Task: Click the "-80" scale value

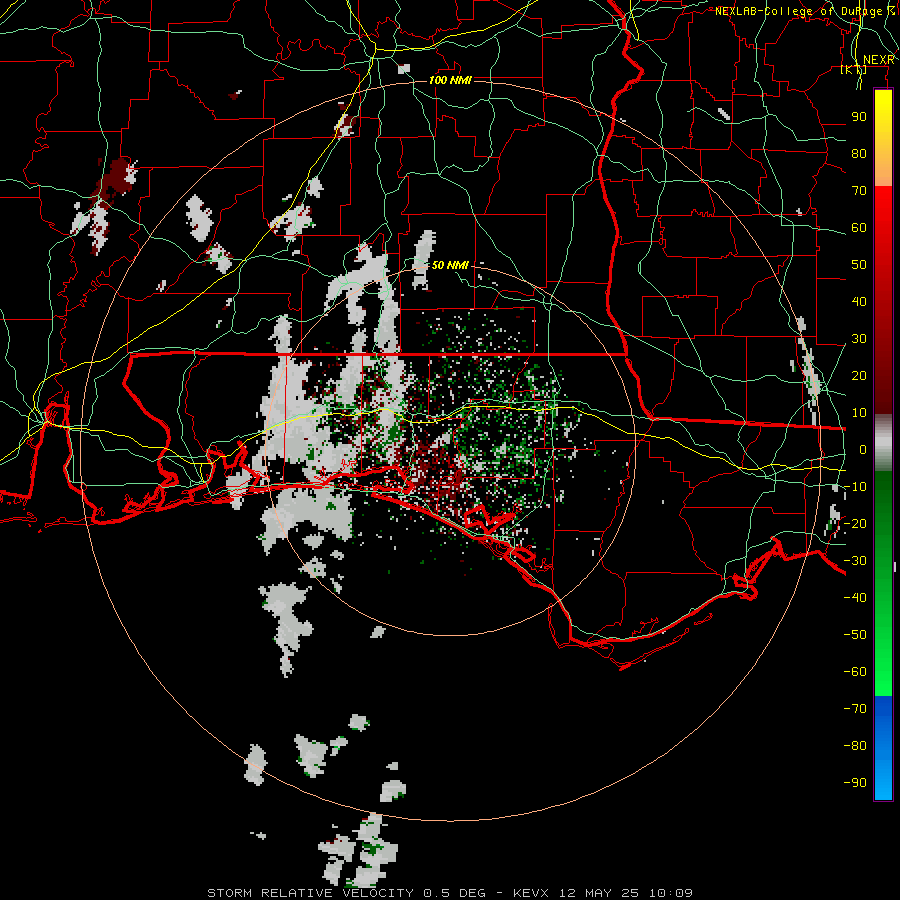Action: [855, 746]
